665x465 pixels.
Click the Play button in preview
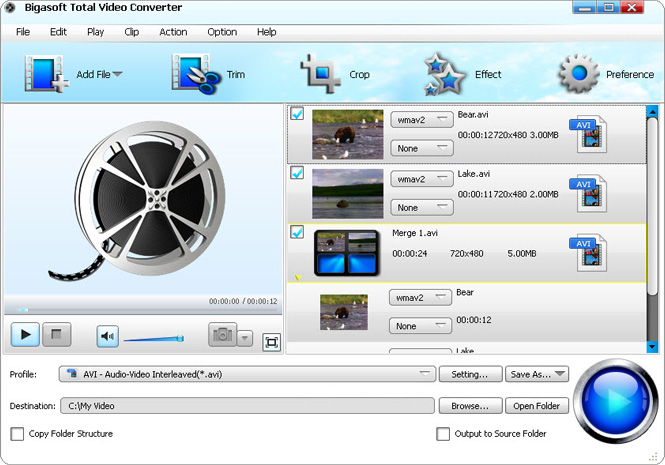25,334
